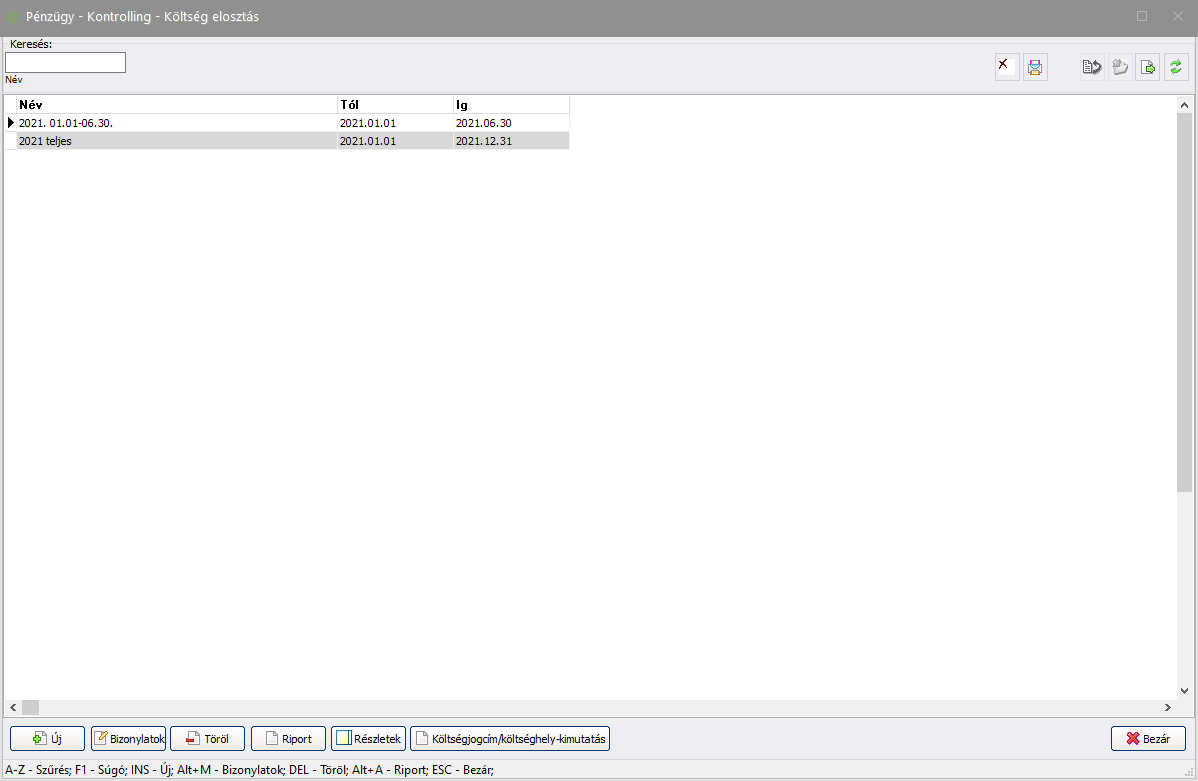The width and height of the screenshot is (1198, 781).
Task: Select the '2021 teljes' row
Action: (x=176, y=141)
